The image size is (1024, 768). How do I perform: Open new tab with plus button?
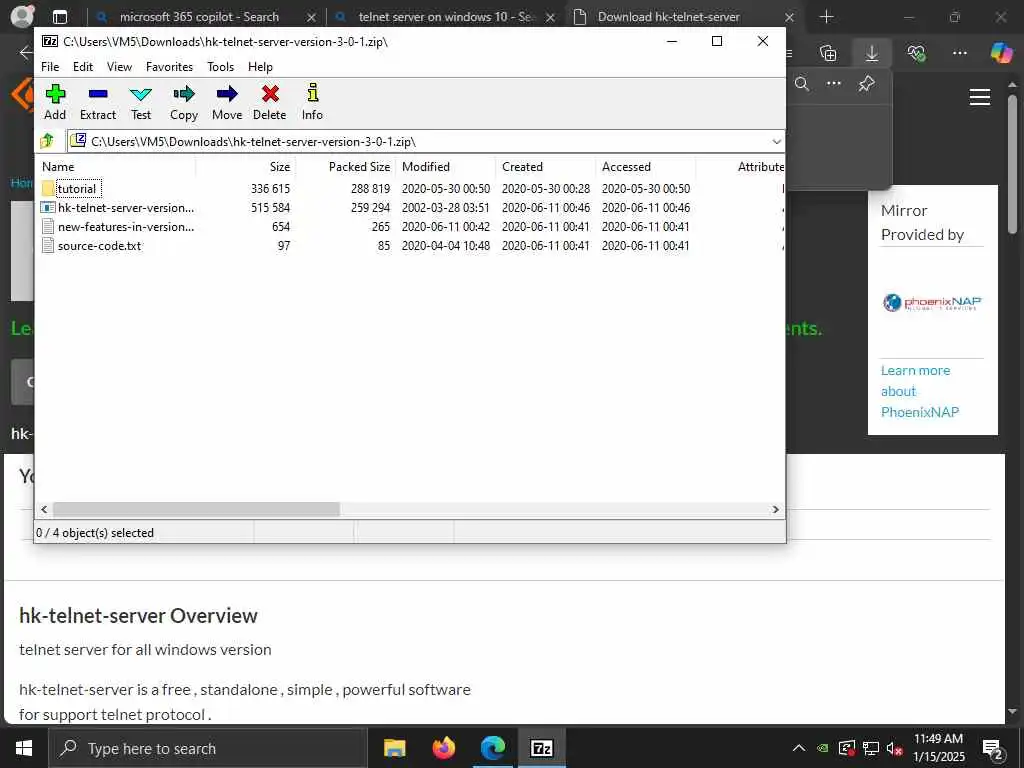[827, 17]
